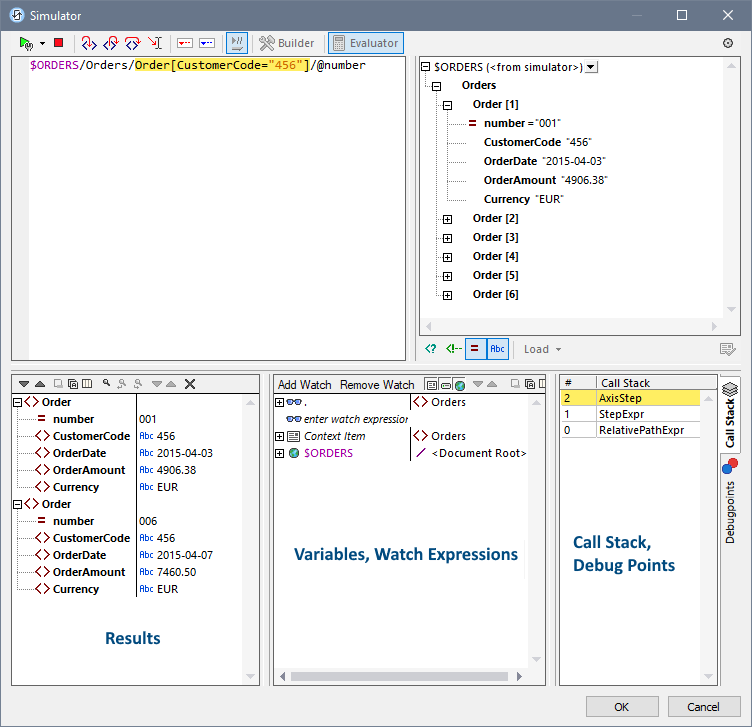Expand the Order [2] node
Image resolution: width=752 pixels, height=727 pixels.
tap(447, 219)
